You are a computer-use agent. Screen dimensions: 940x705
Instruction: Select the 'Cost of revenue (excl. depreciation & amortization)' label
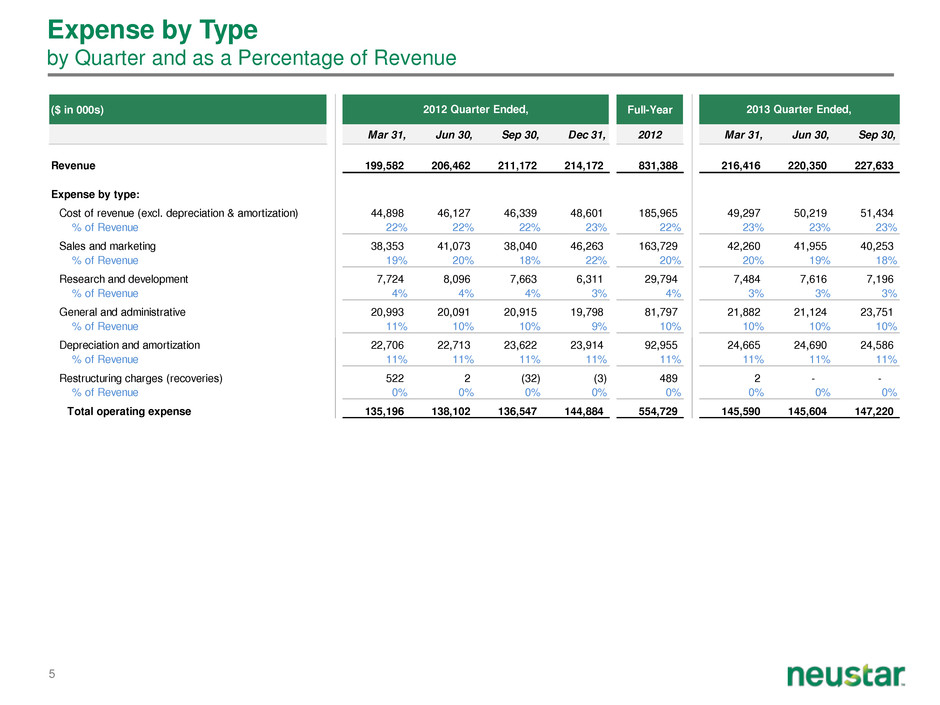click(179, 213)
